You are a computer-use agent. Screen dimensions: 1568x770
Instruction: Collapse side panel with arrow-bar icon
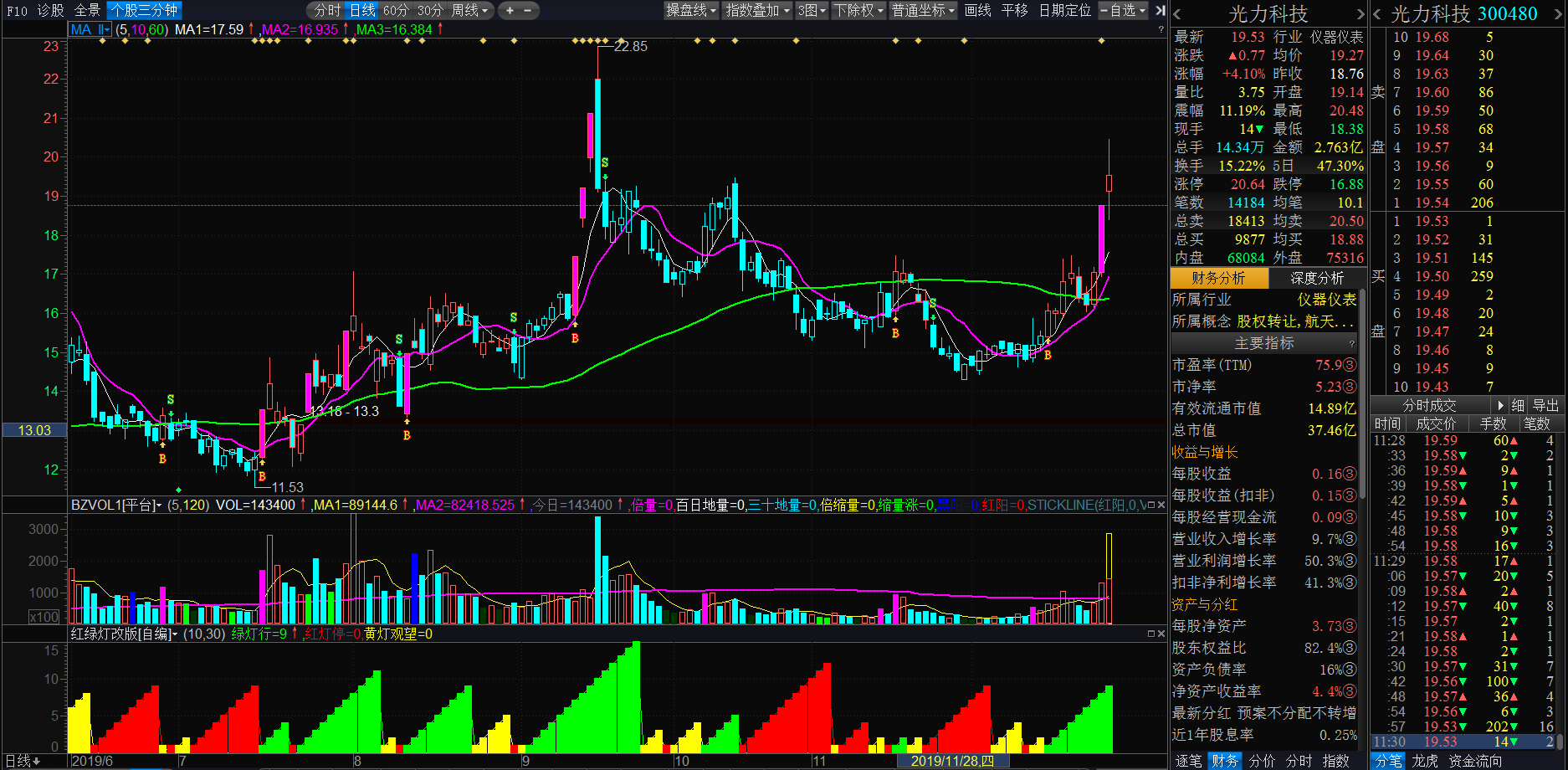(1160, 11)
